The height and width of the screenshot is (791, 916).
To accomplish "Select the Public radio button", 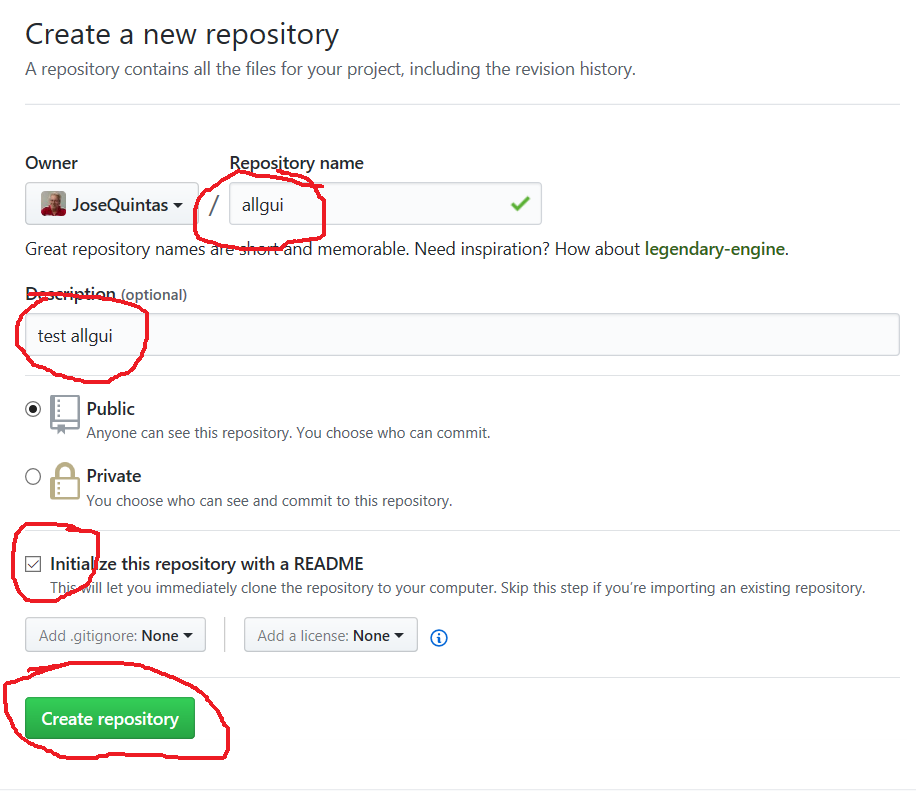I will [x=33, y=409].
